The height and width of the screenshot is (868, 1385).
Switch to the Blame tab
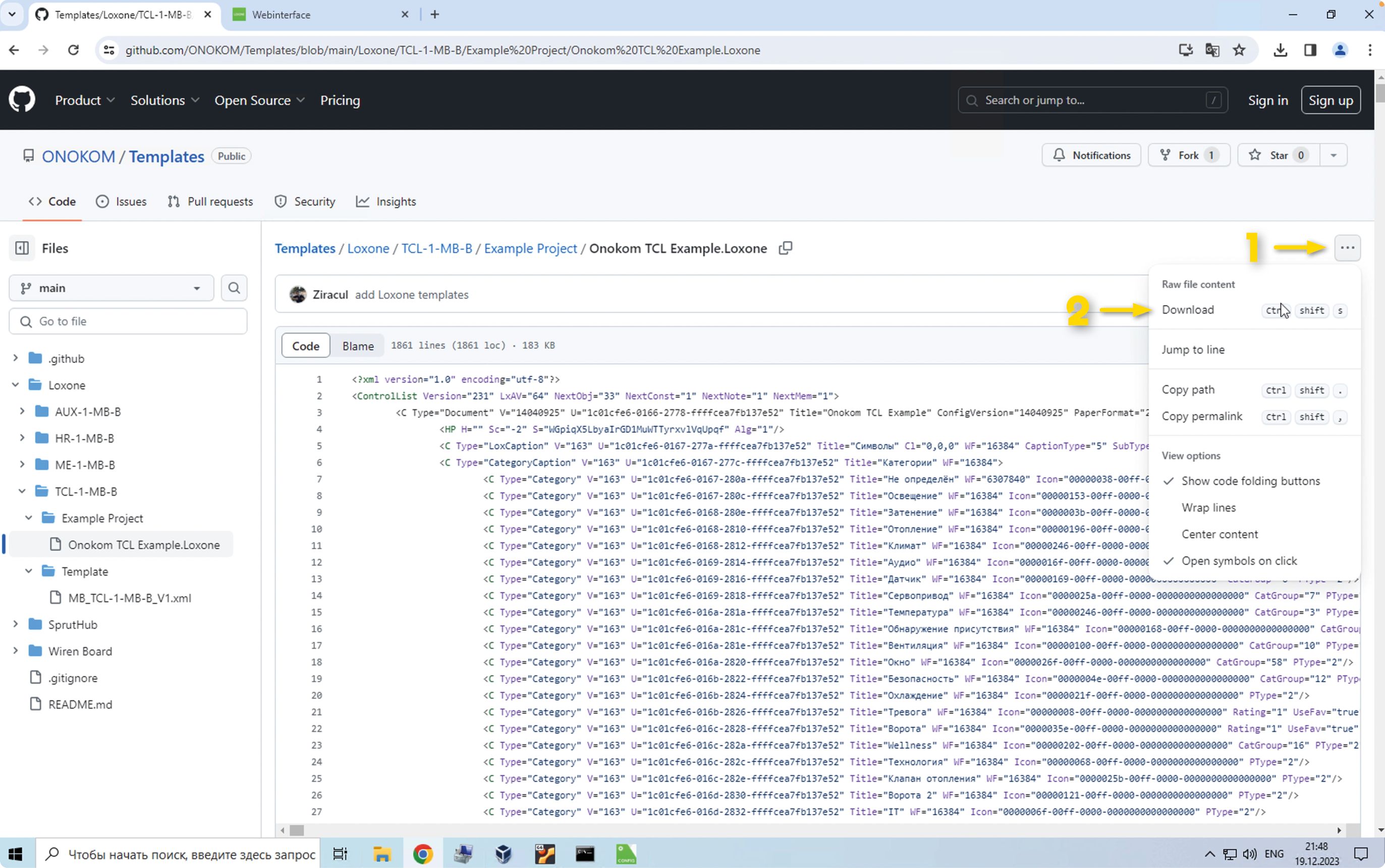pyautogui.click(x=358, y=345)
